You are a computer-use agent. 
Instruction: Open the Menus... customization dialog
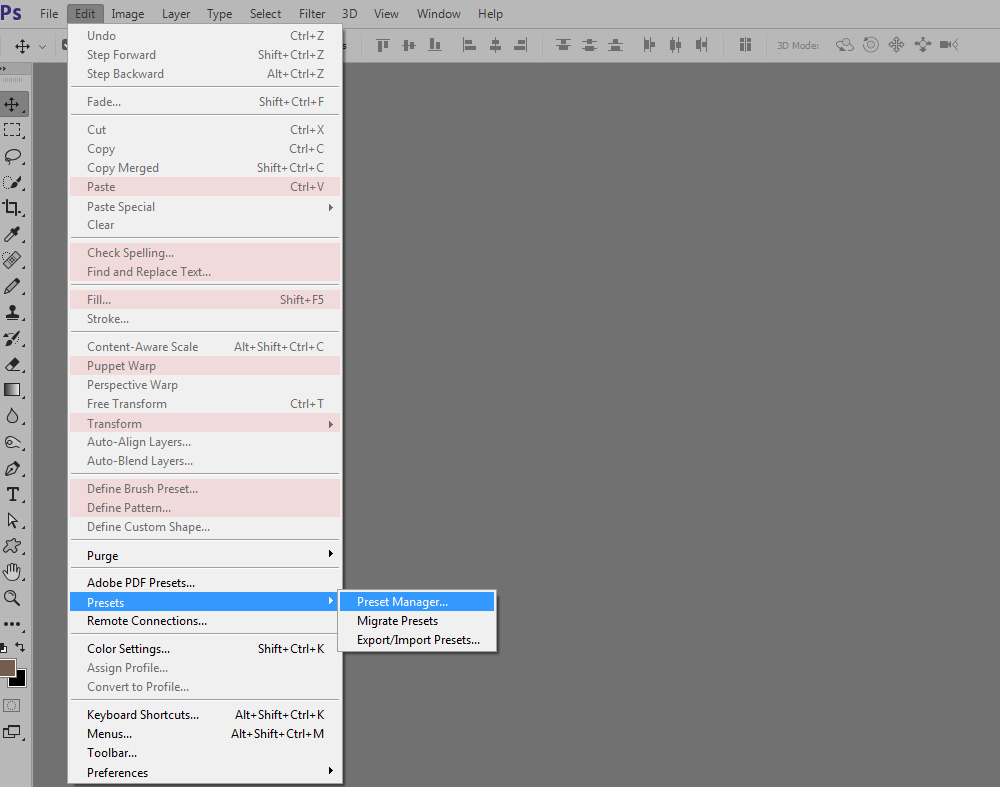coord(205,734)
